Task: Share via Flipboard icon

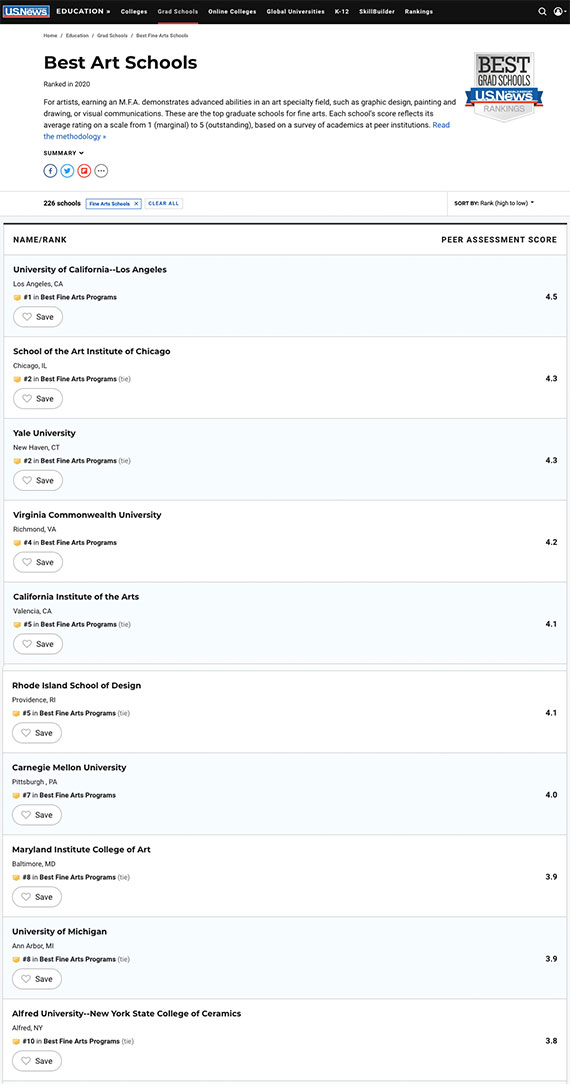Action: coord(84,171)
